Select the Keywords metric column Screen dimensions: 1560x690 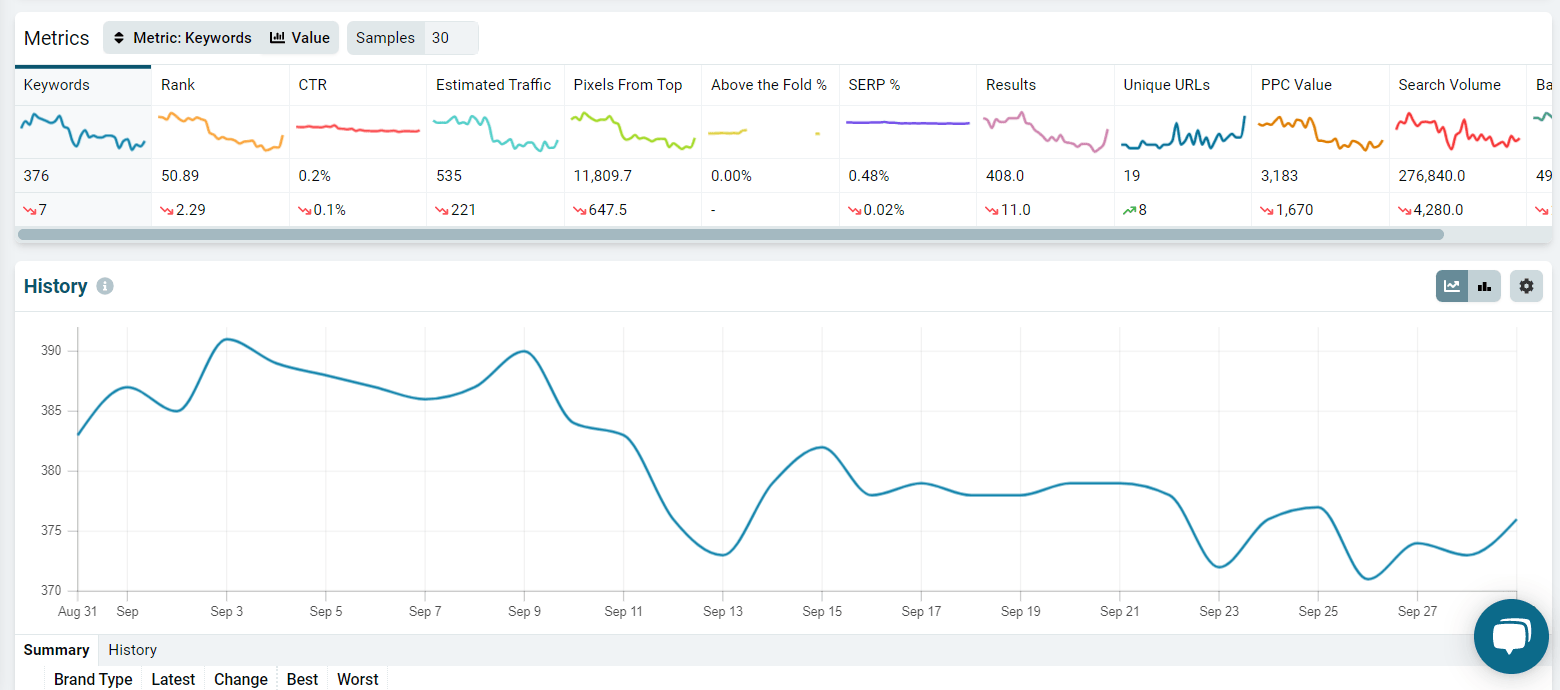click(83, 85)
